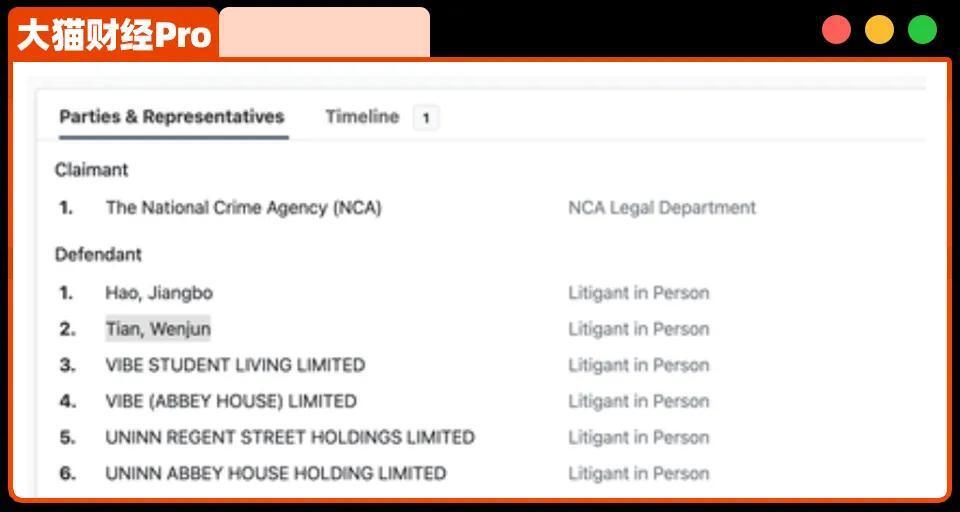
Task: Open The National Crime Agency (NCA) entry
Action: pyautogui.click(x=244, y=208)
